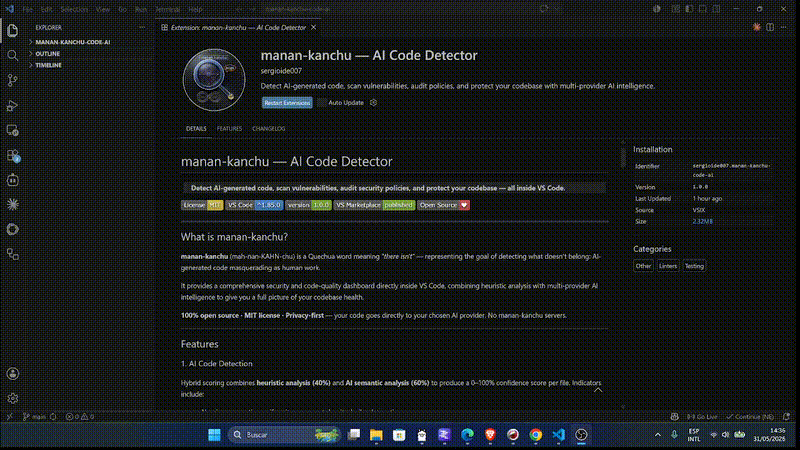The height and width of the screenshot is (450, 800).
Task: Open the editor More Actions ellipsis
Action: (x=784, y=27)
